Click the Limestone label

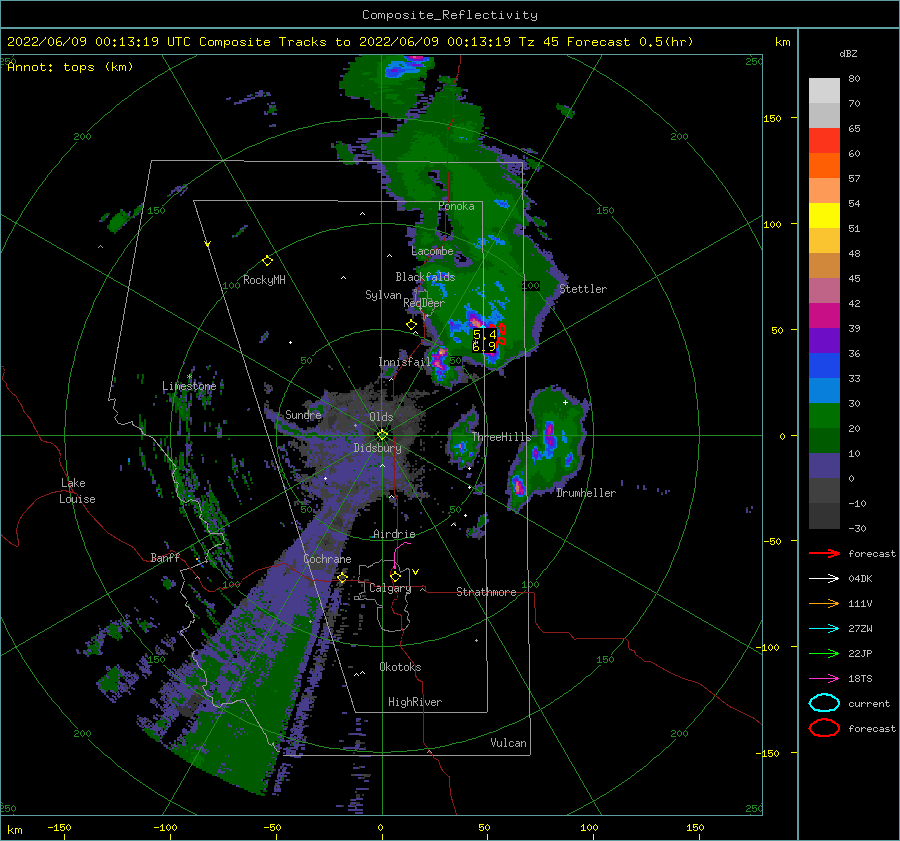(189, 386)
